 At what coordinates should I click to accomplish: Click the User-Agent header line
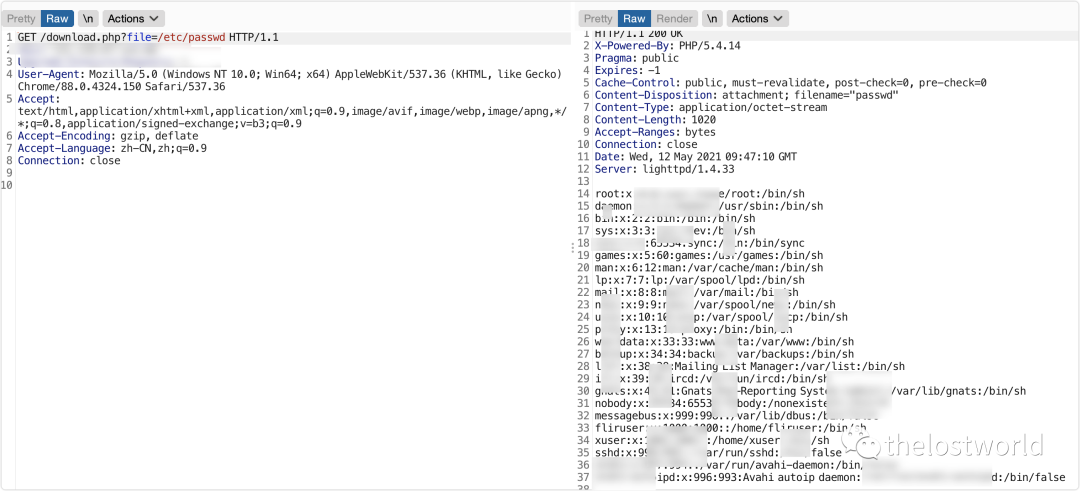290,81
